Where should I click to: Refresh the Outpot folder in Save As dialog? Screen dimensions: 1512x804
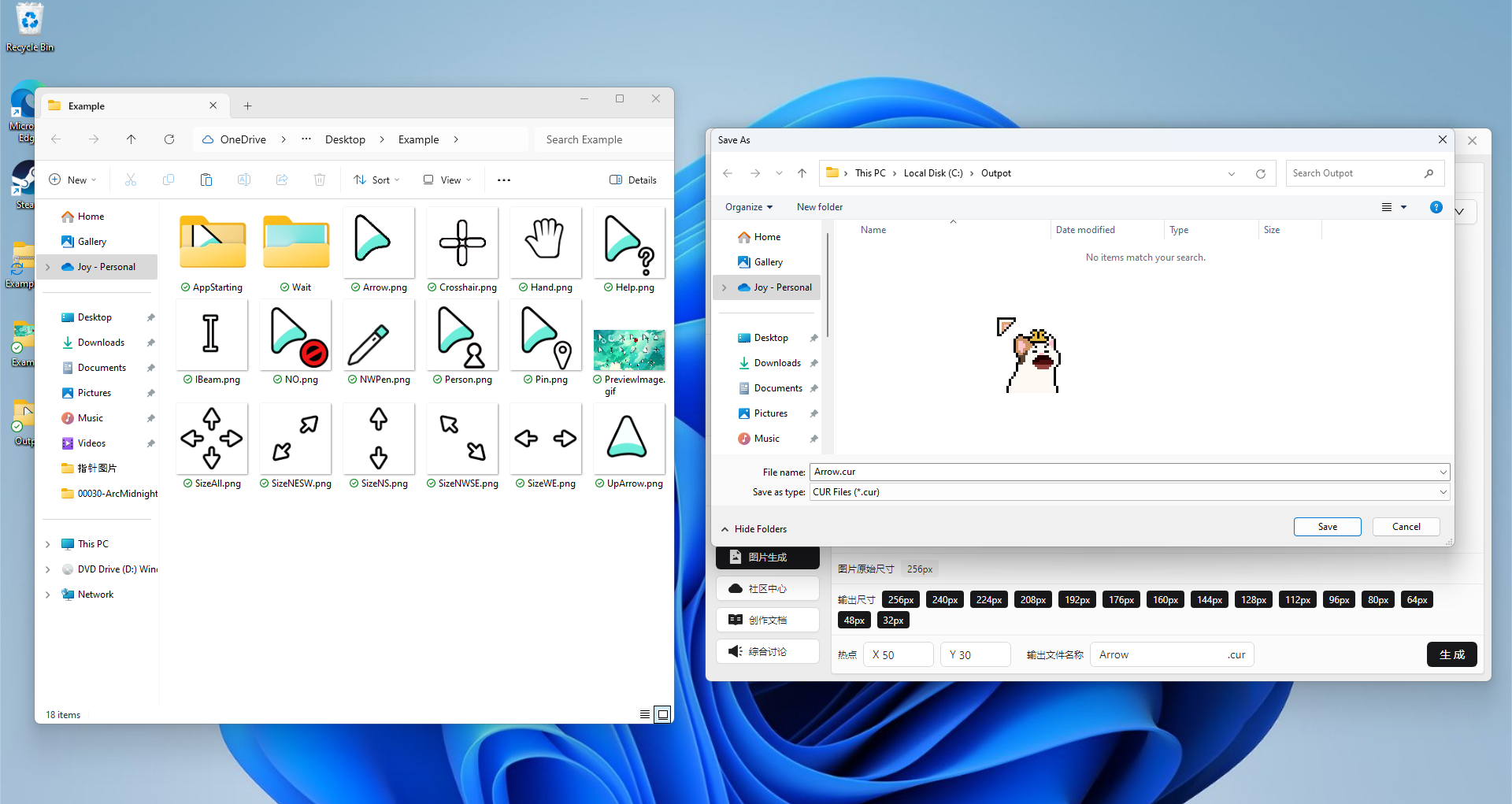[1261, 172]
